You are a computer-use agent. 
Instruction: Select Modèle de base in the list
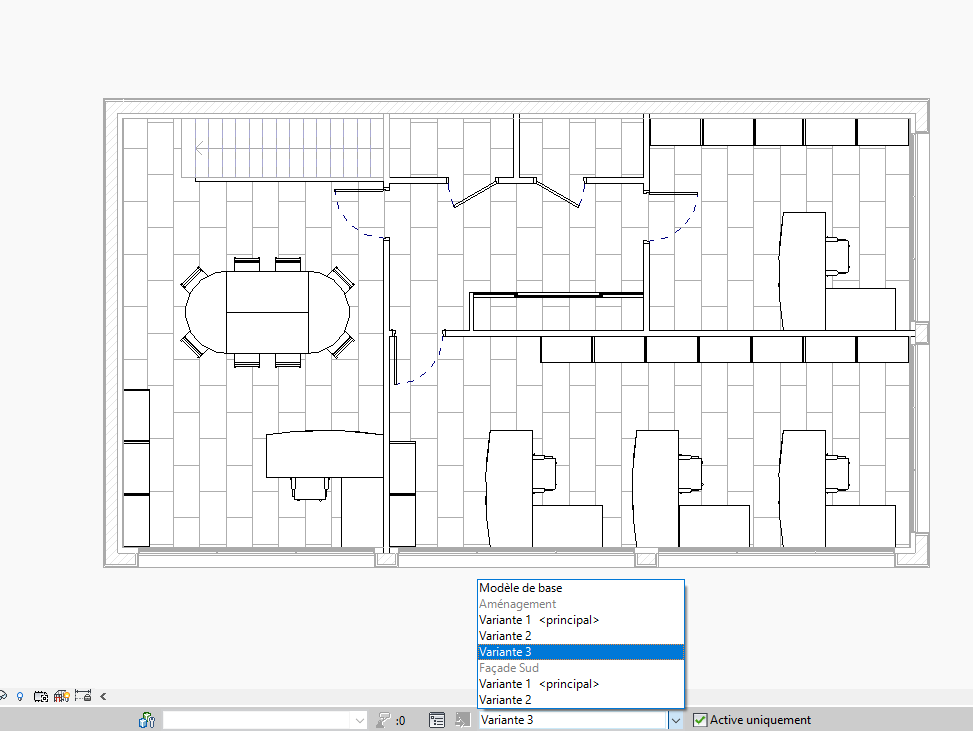(x=581, y=588)
